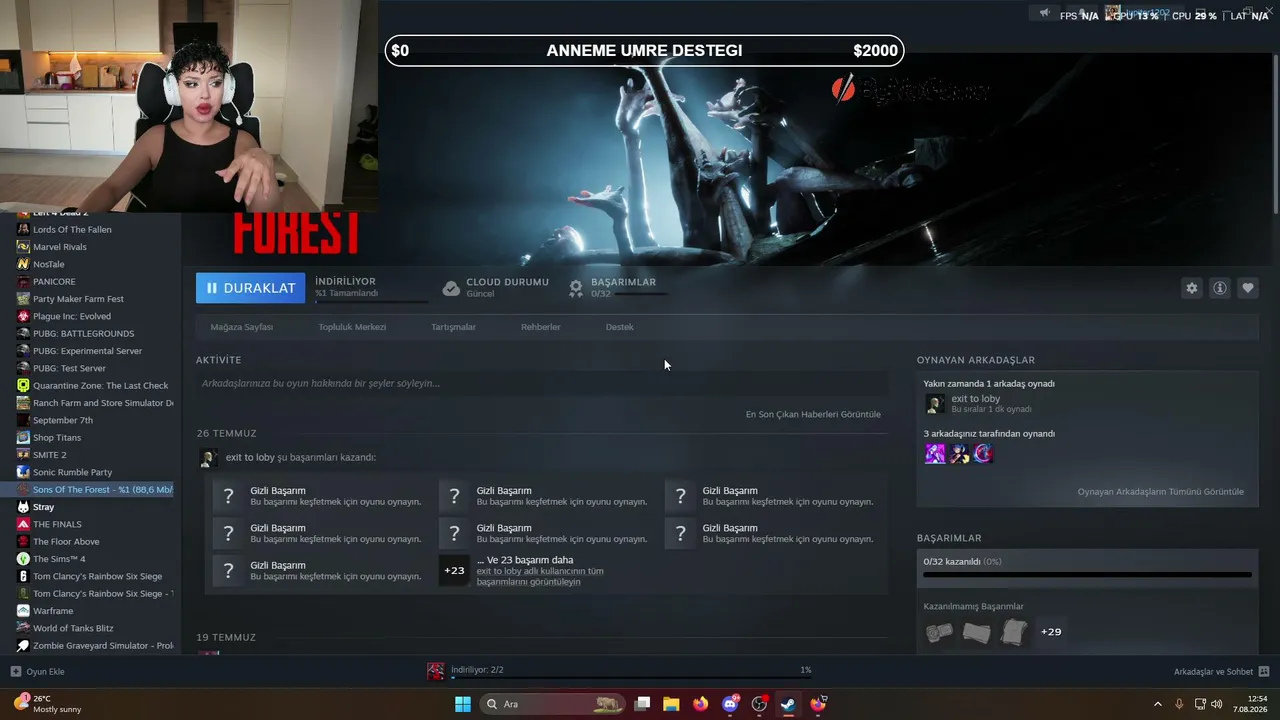Open the Destek tab
This screenshot has height=720, width=1280.
pyautogui.click(x=620, y=327)
